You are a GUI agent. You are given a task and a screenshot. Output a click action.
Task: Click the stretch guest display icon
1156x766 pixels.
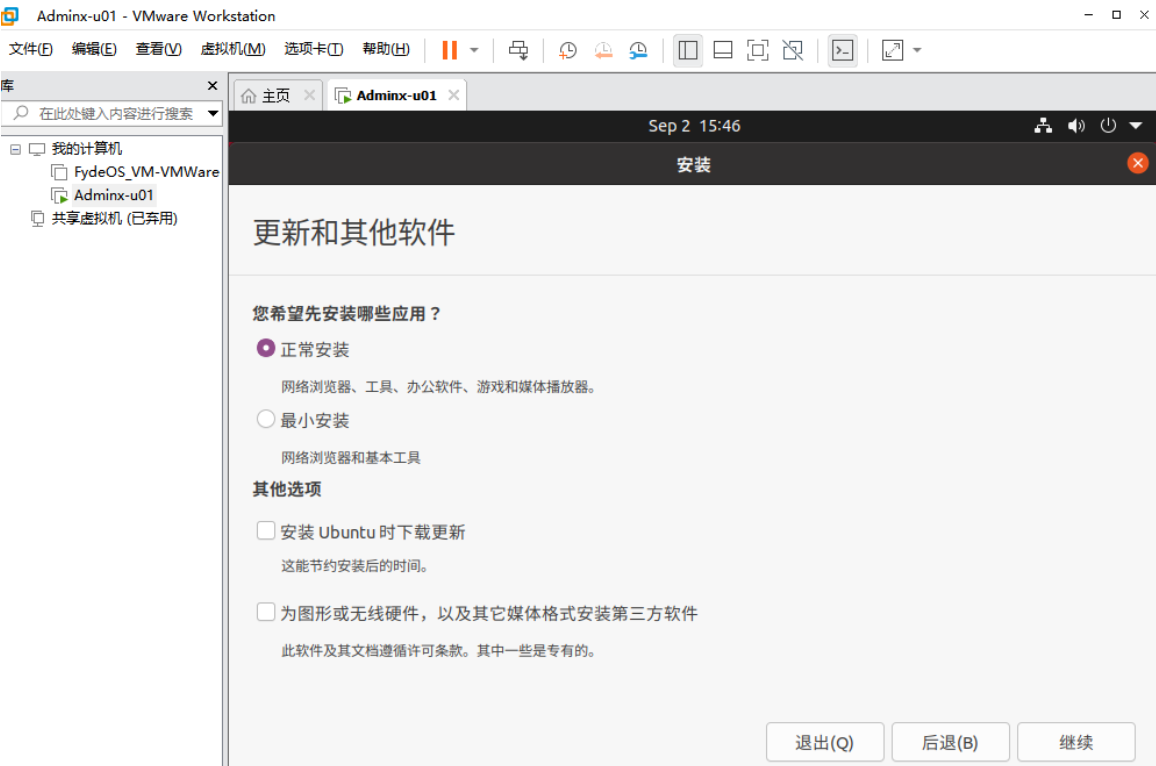pyautogui.click(x=892, y=50)
